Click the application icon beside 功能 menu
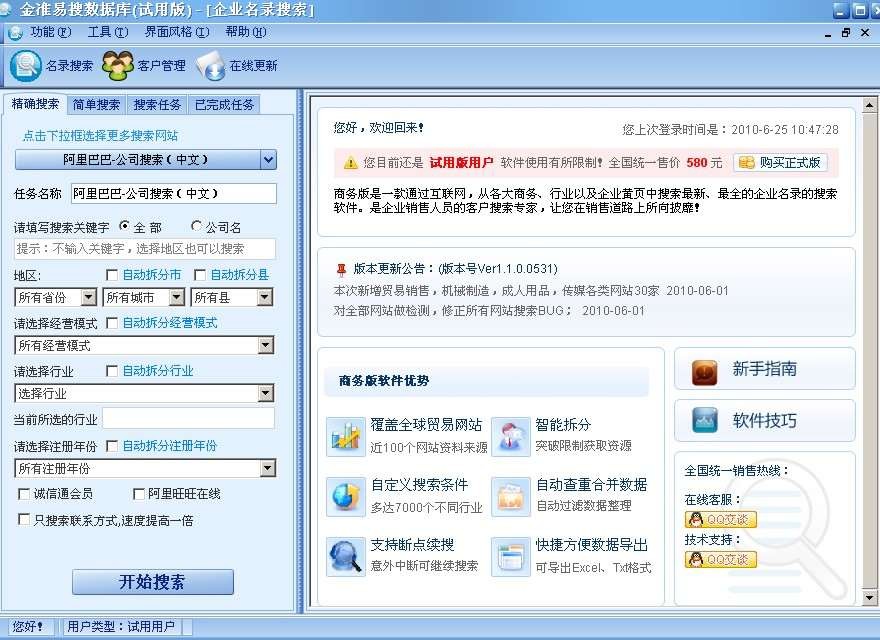880x640 pixels. point(15,33)
